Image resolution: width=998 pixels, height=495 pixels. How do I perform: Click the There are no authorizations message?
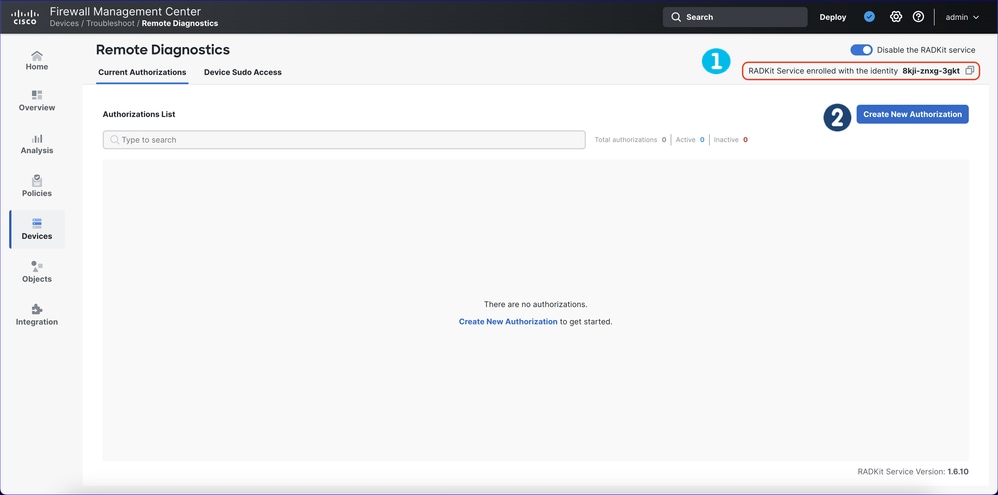pos(535,305)
